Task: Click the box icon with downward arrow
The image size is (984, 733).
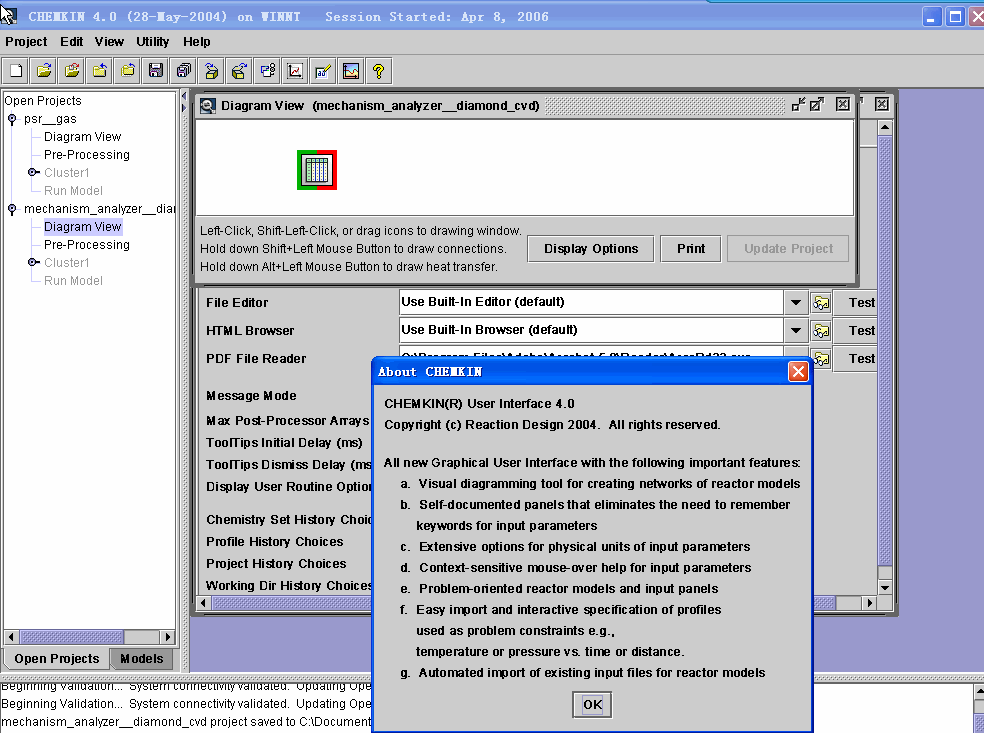Action: tap(211, 71)
